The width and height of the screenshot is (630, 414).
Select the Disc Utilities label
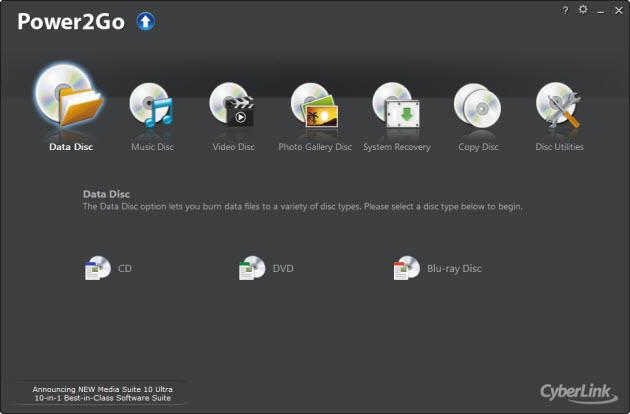click(559, 147)
